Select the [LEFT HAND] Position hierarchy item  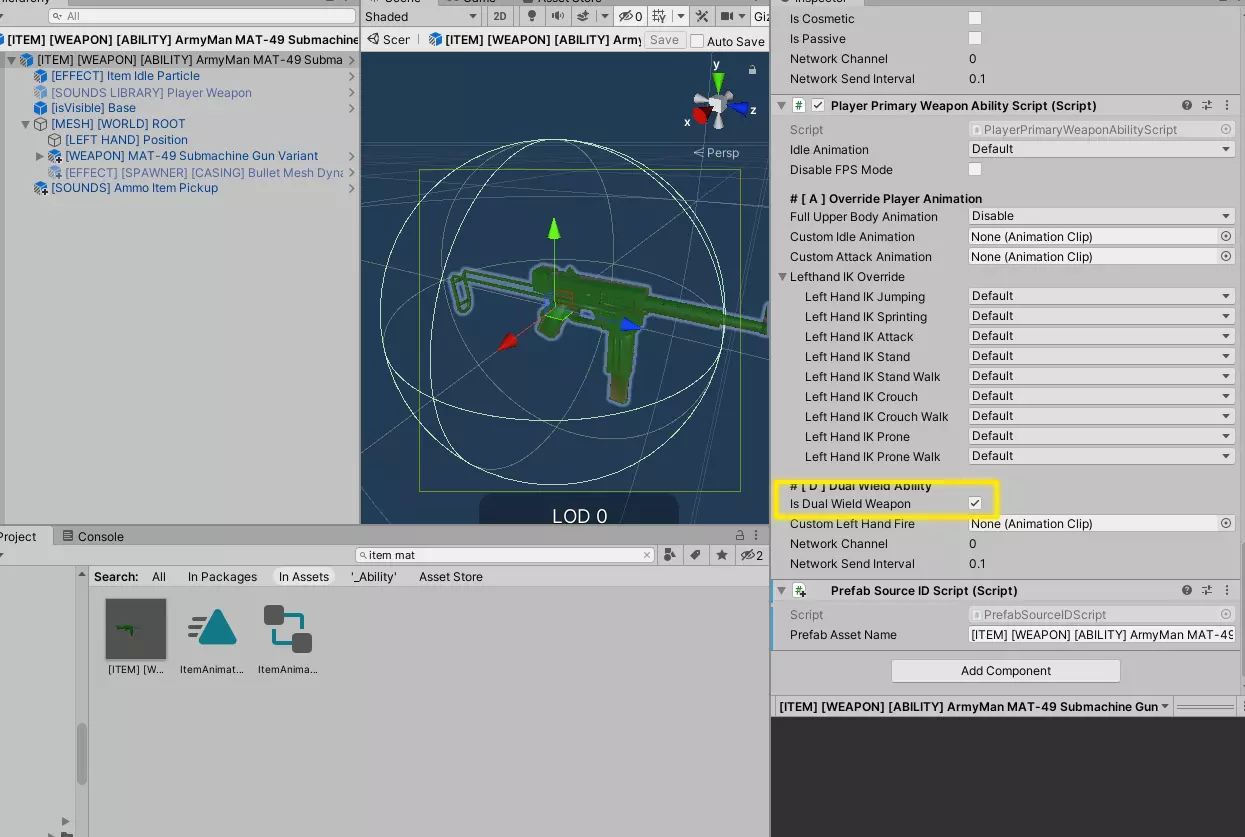[x=126, y=140]
